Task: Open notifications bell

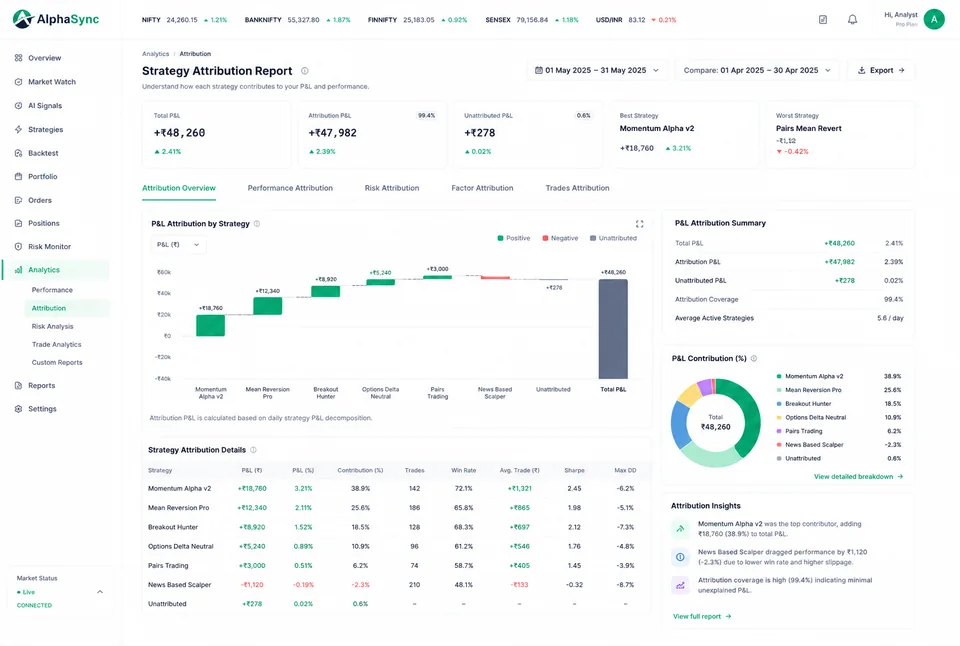Action: coord(852,20)
